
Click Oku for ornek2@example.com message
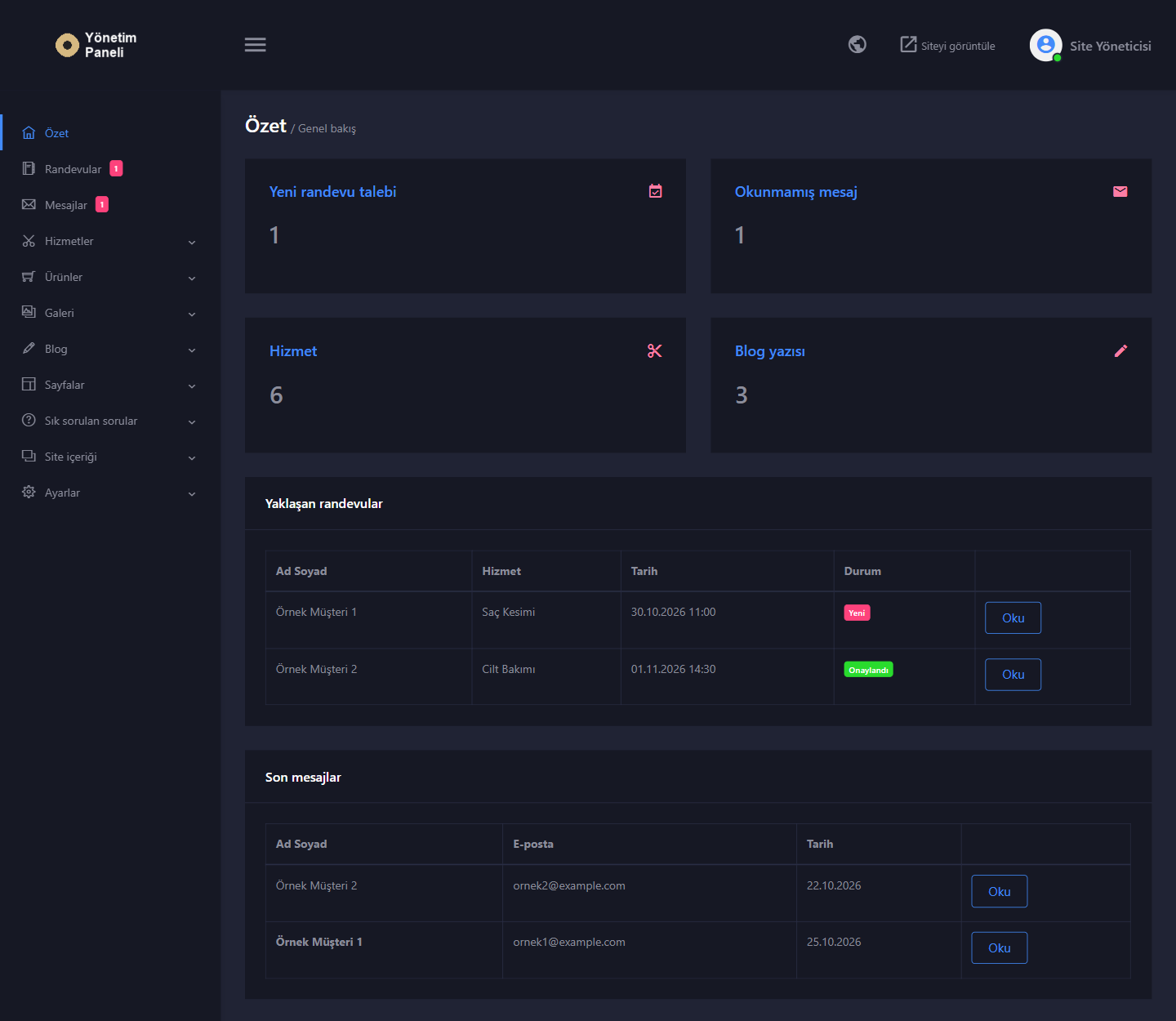(999, 891)
